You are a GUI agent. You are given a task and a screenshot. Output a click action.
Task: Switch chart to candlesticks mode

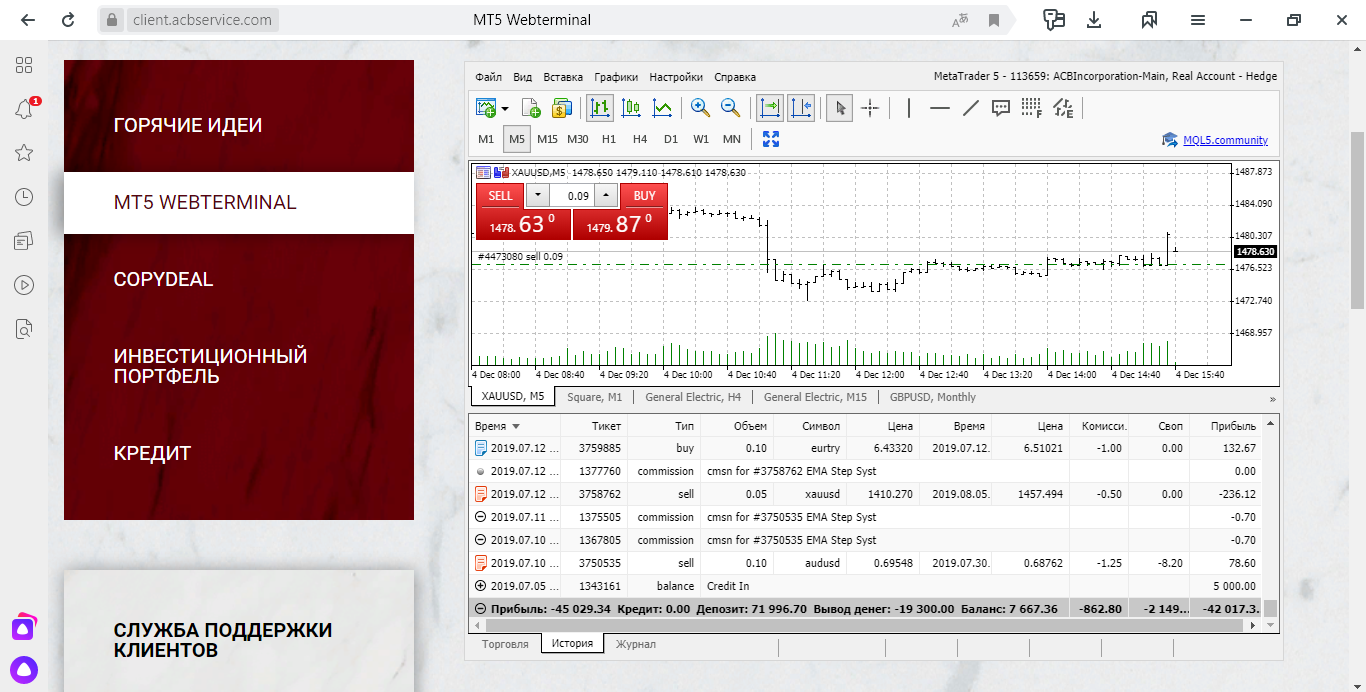coord(631,107)
